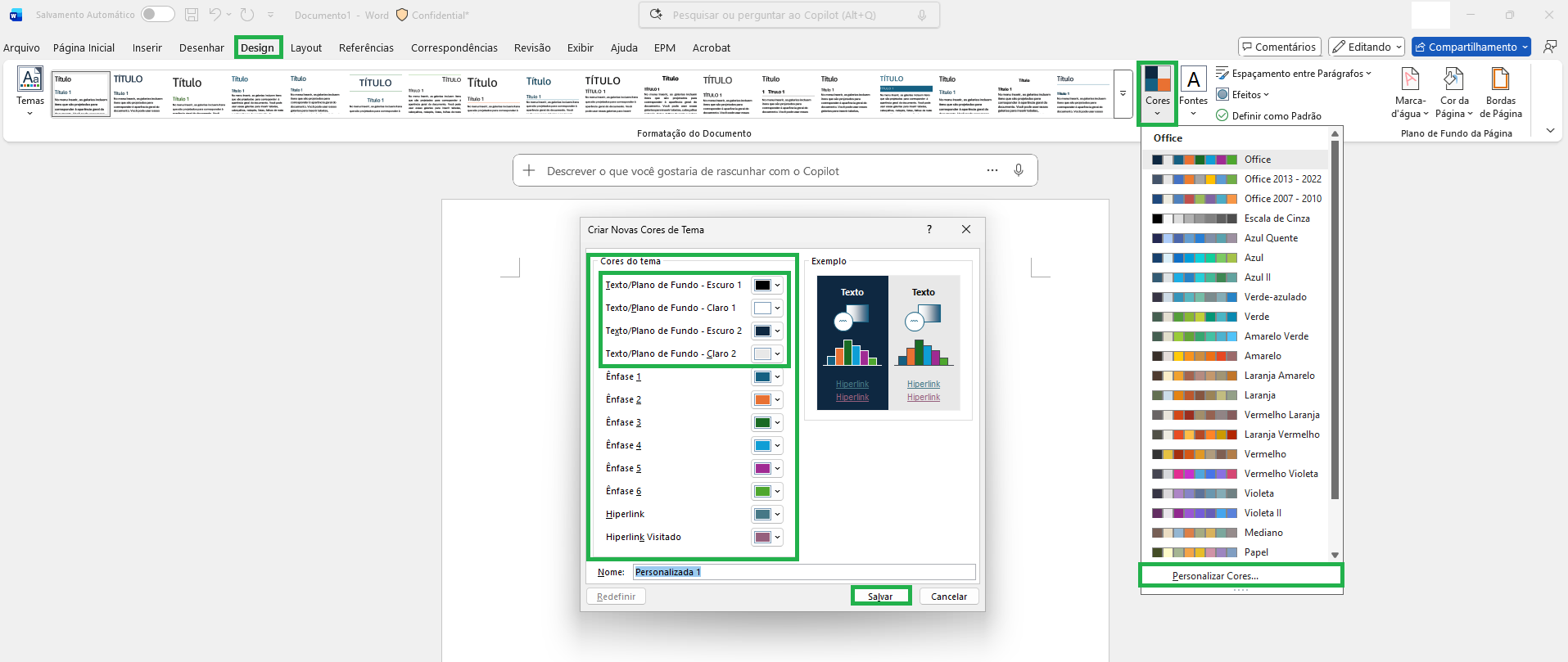Click the undo arrow icon
The image size is (1568, 662).
[x=215, y=15]
